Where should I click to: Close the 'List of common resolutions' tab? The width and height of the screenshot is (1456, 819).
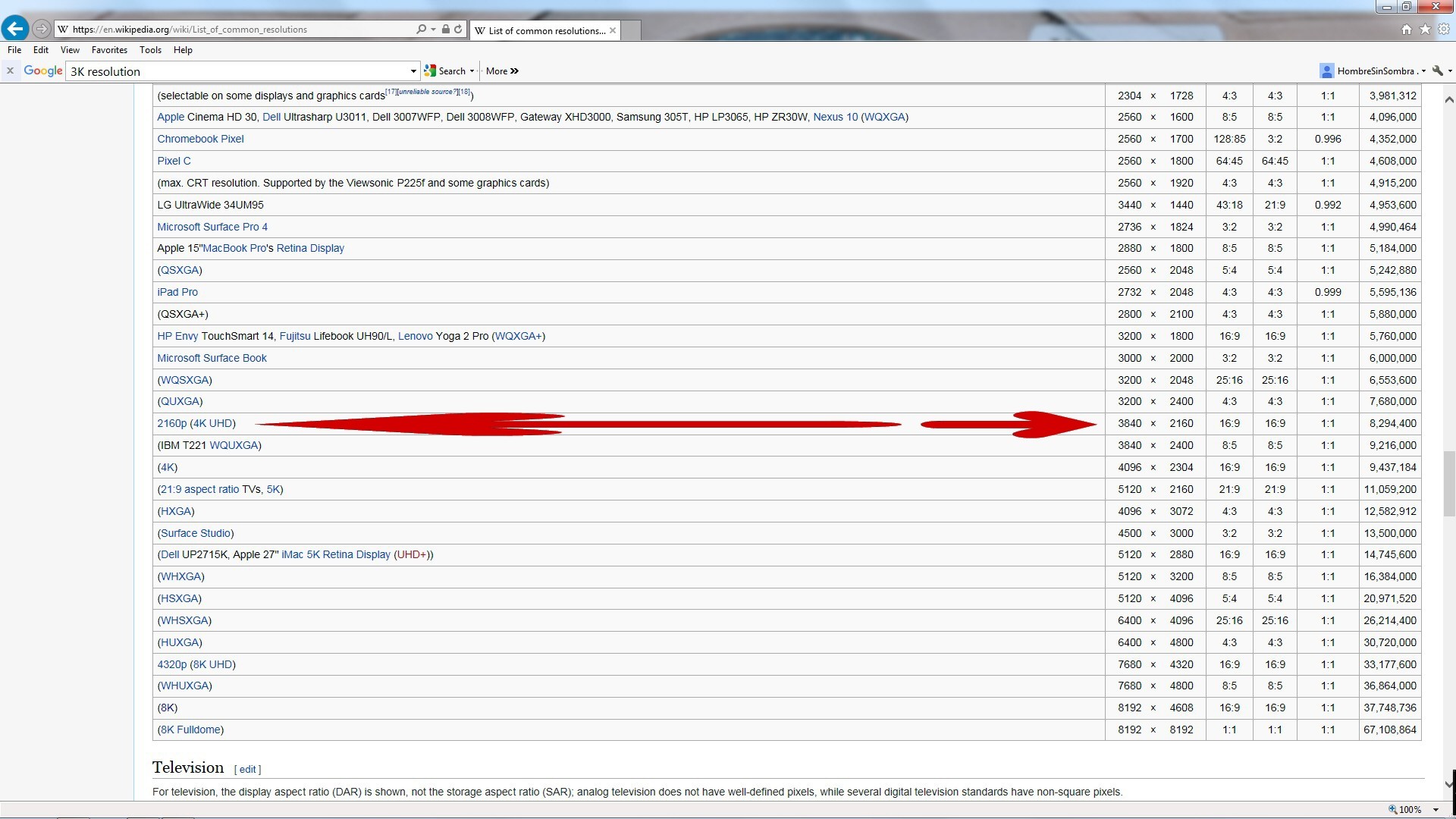click(x=613, y=30)
